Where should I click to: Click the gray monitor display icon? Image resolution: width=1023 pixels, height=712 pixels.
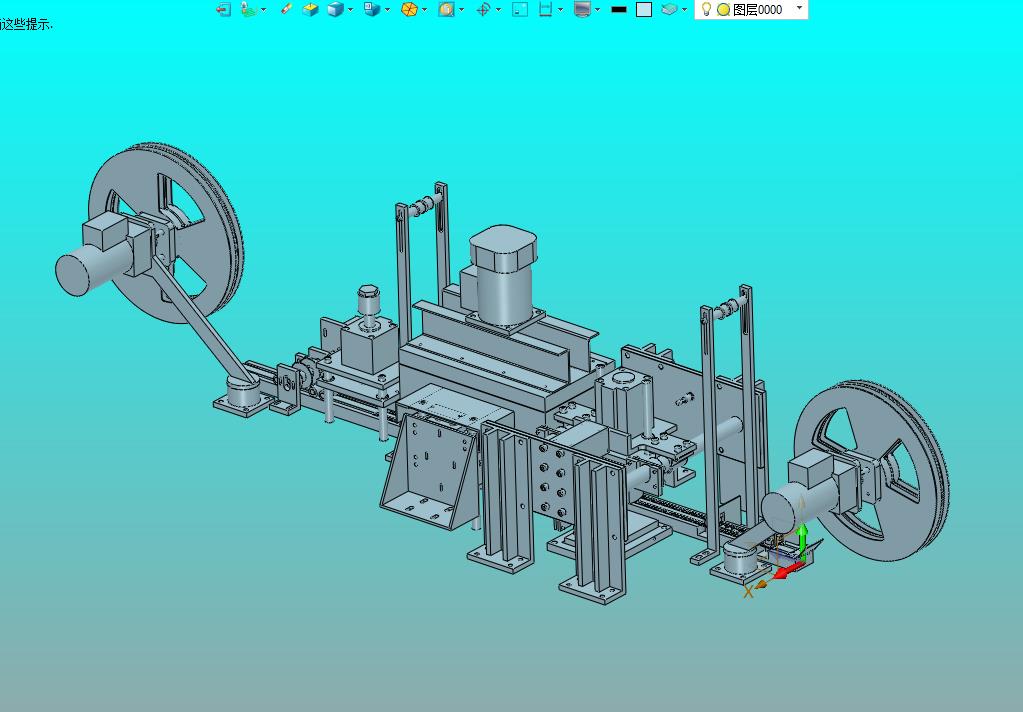click(x=582, y=9)
